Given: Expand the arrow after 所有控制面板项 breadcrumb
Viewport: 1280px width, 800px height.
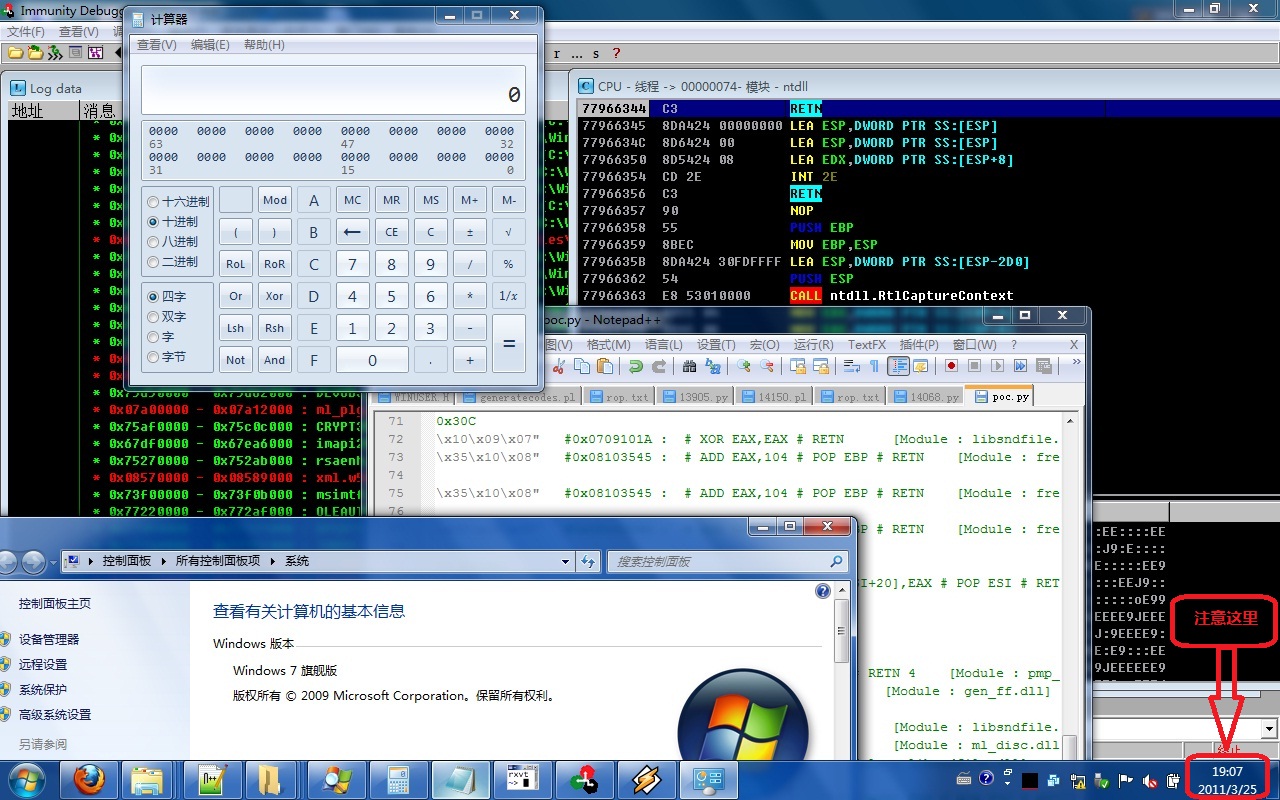Looking at the screenshot, I should 275,561.
